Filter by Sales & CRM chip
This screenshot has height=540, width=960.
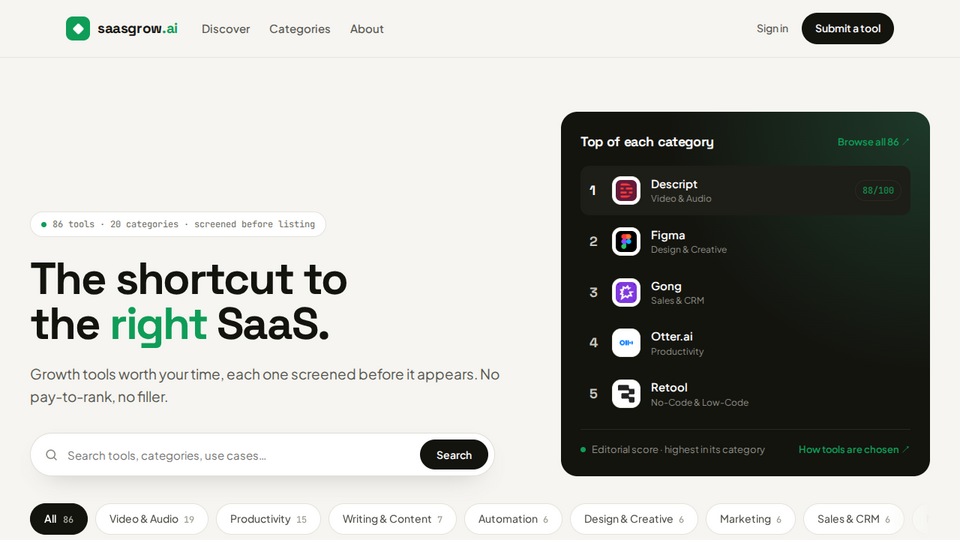853,519
